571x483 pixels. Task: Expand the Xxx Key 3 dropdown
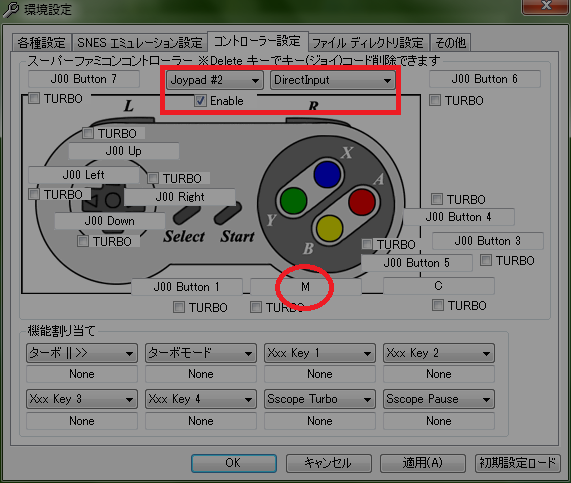coord(82,399)
